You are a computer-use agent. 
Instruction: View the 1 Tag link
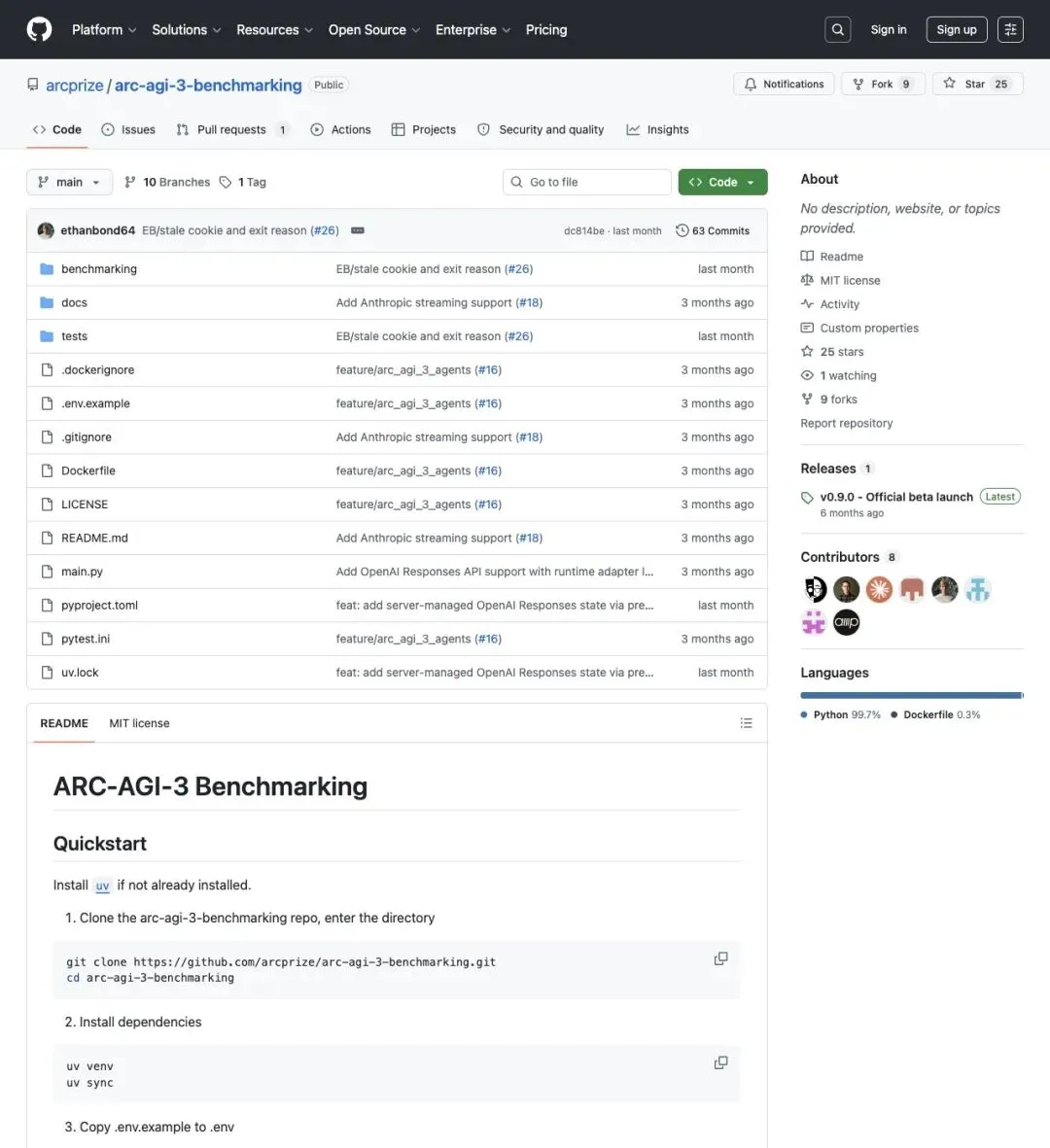tap(243, 182)
